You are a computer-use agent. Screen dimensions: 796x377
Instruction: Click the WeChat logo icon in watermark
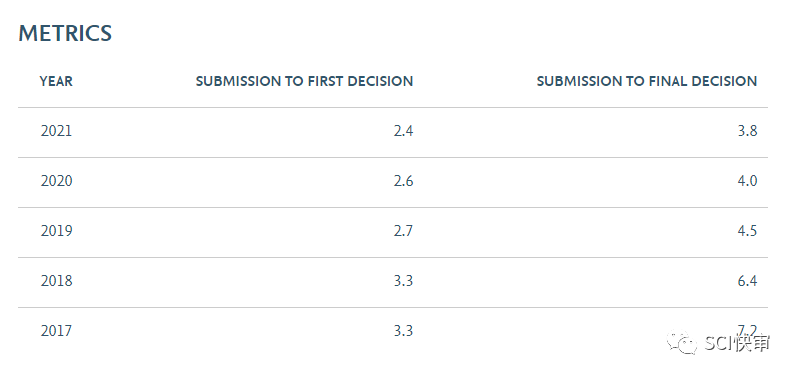[x=683, y=342]
